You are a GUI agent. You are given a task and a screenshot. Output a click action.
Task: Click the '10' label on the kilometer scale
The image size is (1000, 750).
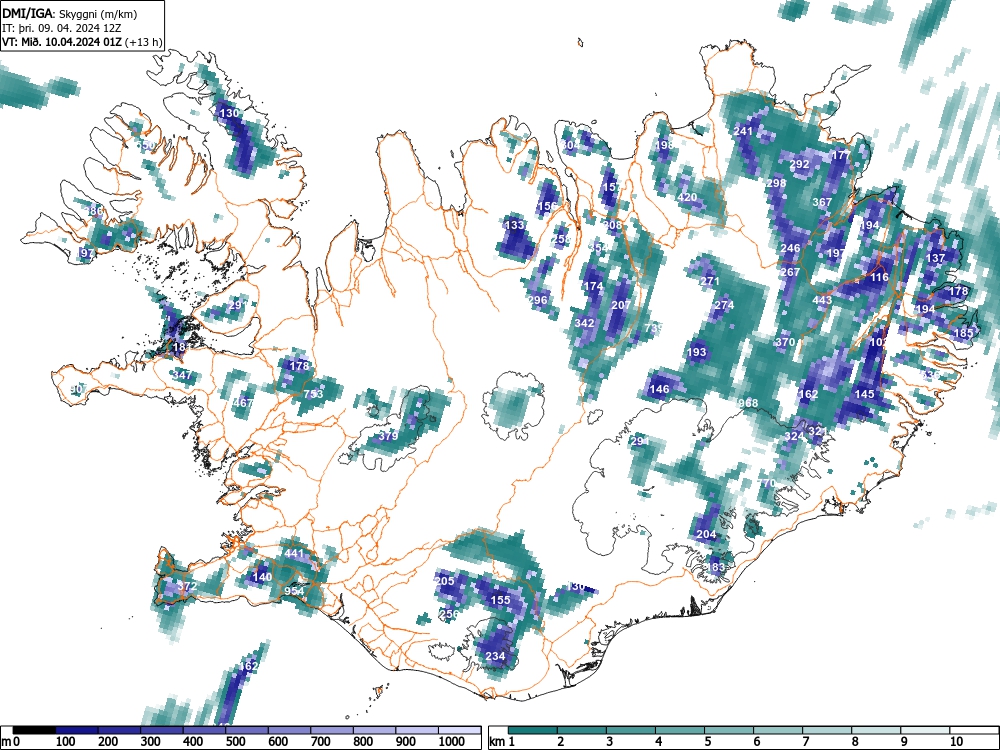(x=955, y=742)
